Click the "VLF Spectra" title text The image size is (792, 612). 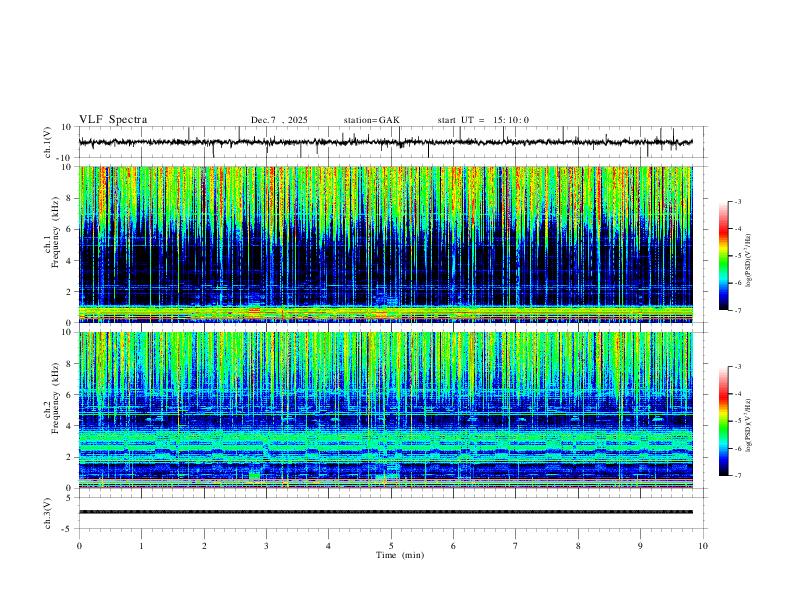pyautogui.click(x=113, y=120)
